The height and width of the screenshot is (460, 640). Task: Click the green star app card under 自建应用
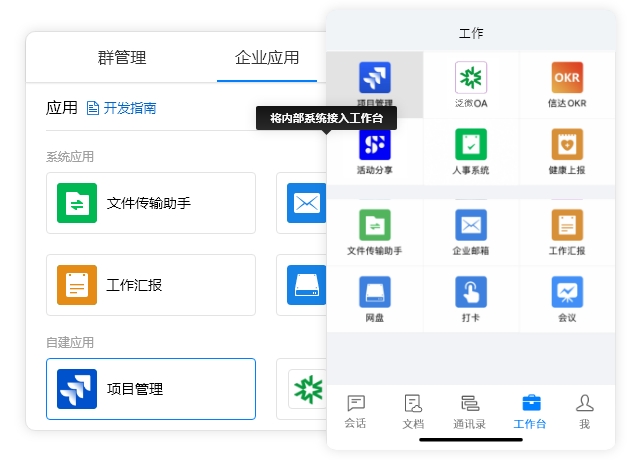pyautogui.click(x=302, y=389)
